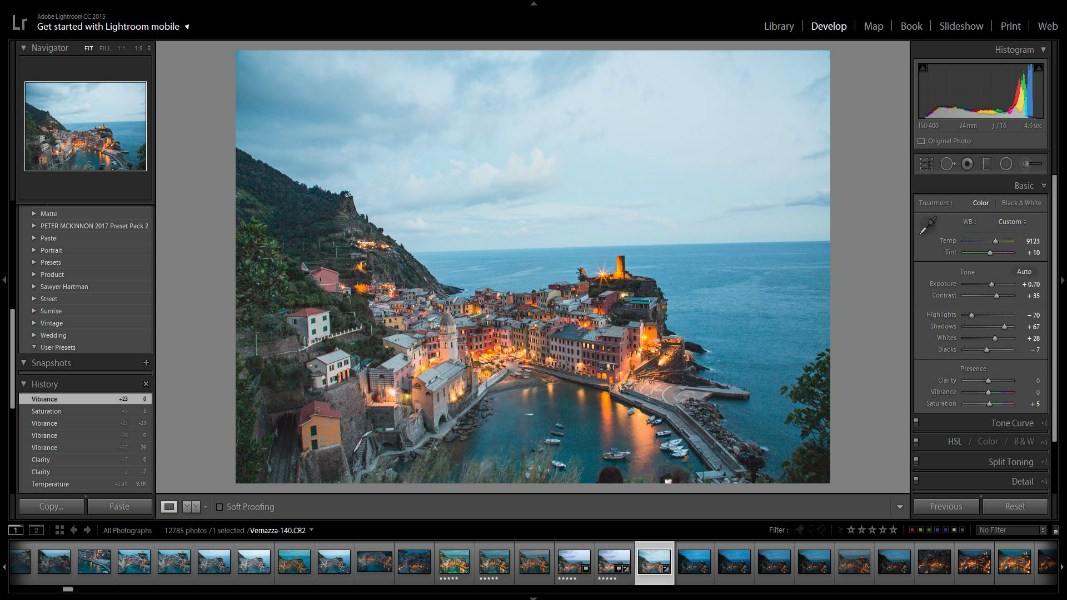Add a new snapshot with plus icon
Viewport: 1067px width, 600px height.
(146, 363)
